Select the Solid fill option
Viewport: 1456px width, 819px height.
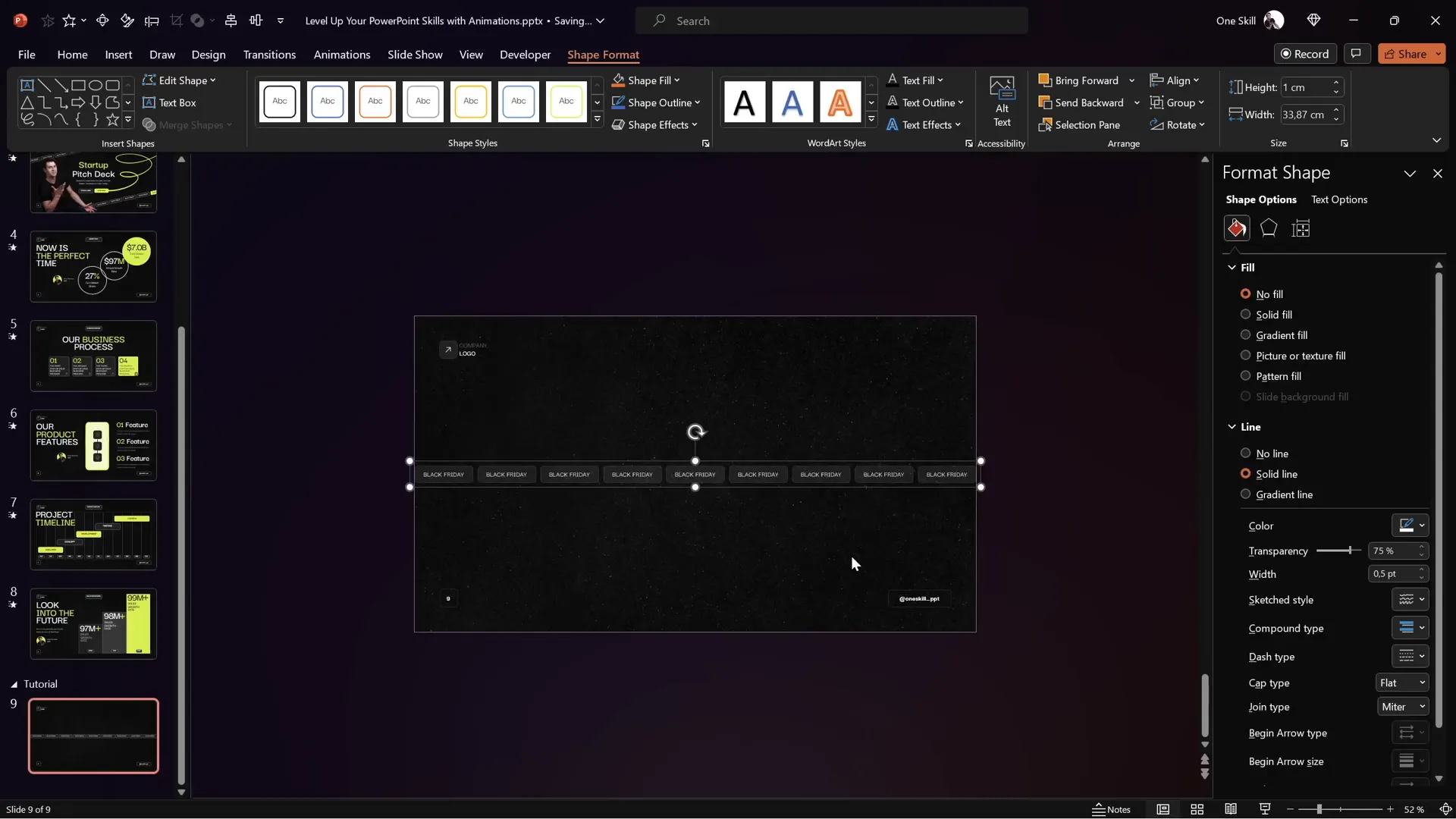pos(1245,314)
